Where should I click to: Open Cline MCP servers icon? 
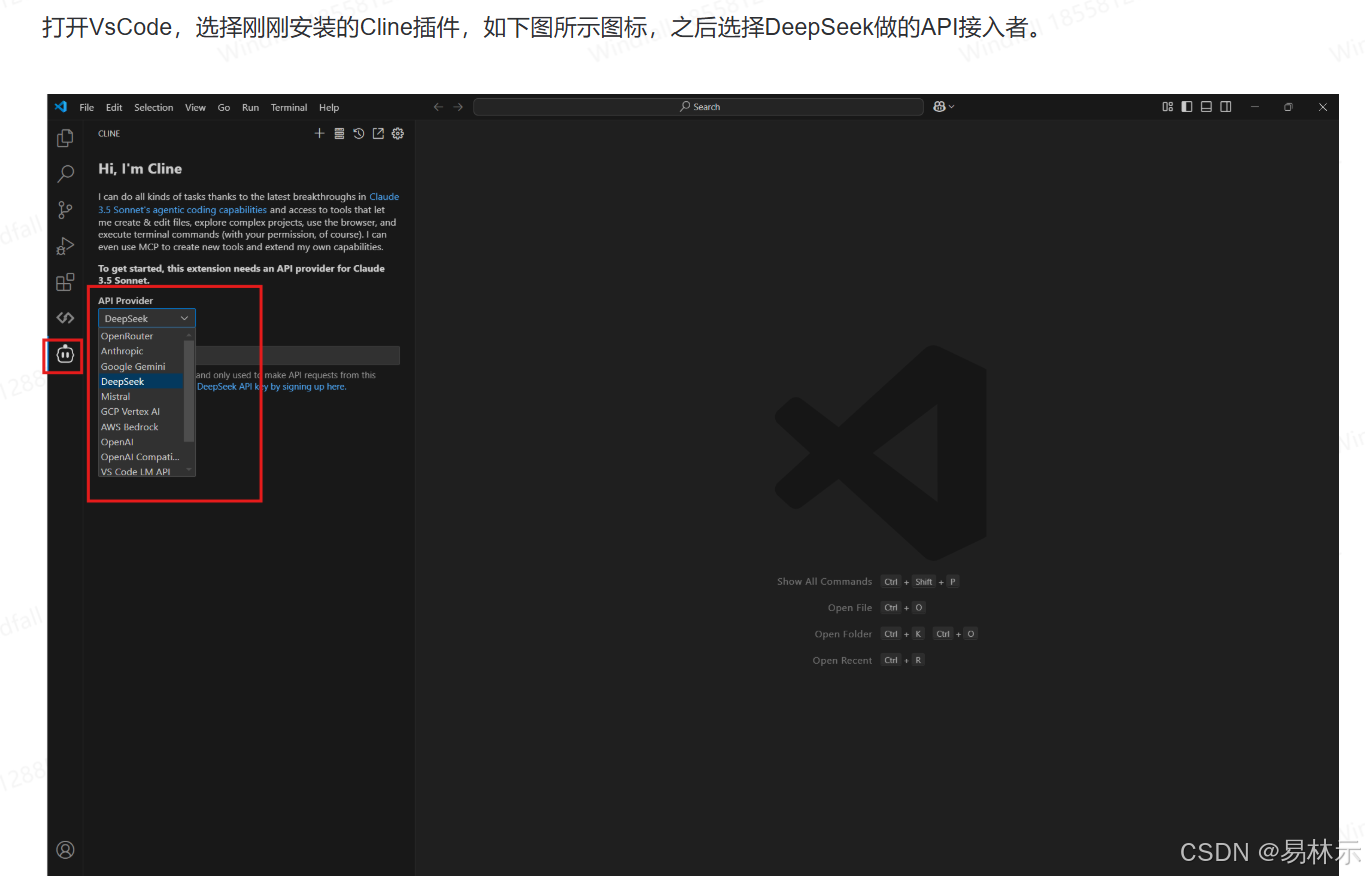point(339,133)
